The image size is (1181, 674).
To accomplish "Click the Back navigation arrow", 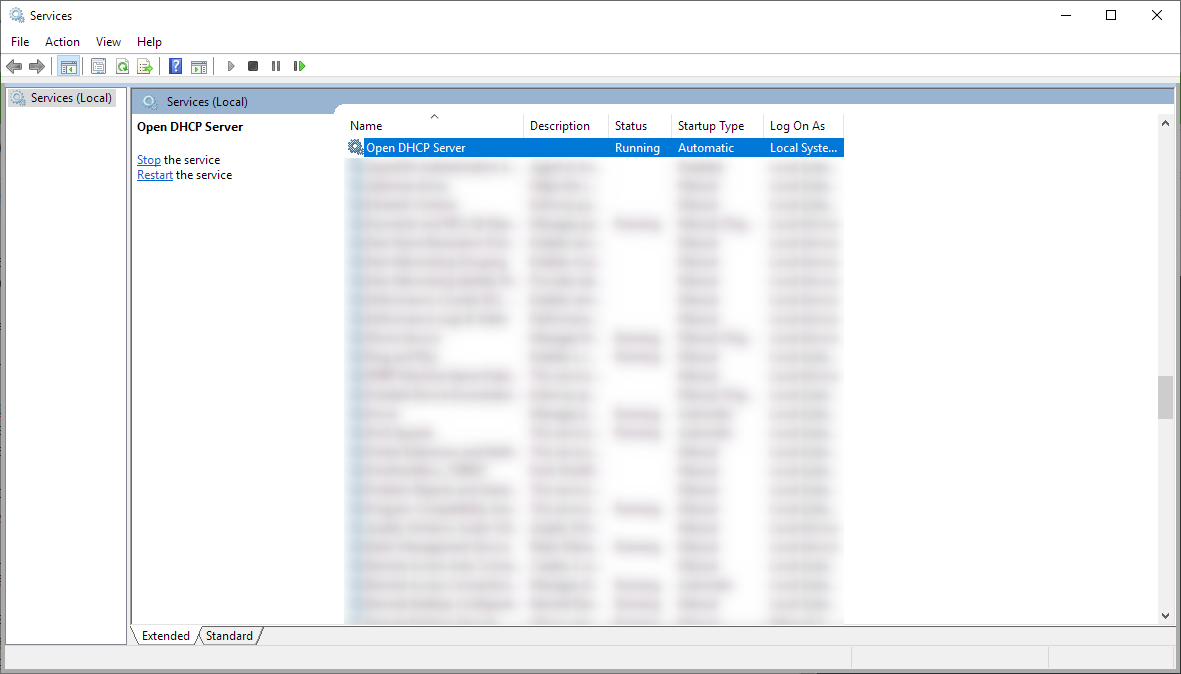I will 14,66.
